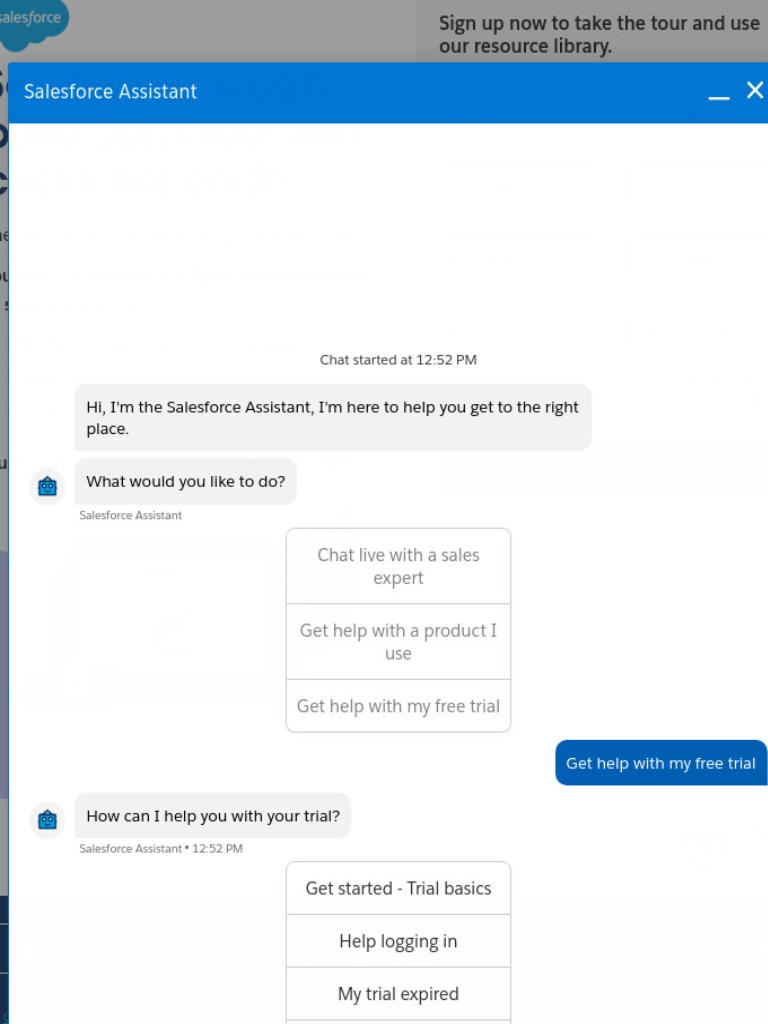Viewport: 768px width, 1024px height.
Task: Select "My trial expired" option
Action: 398,994
